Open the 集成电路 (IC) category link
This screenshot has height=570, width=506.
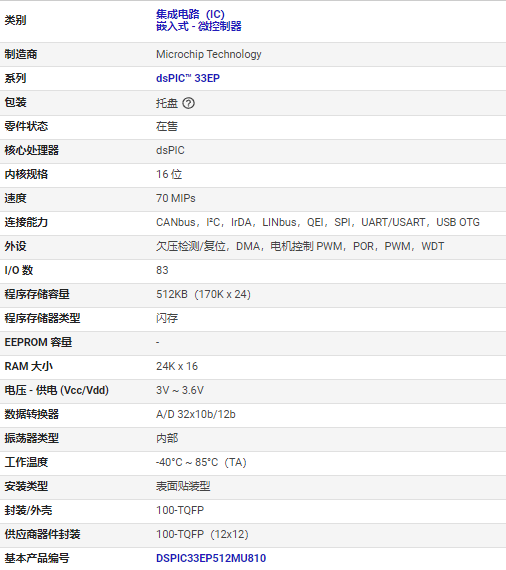[x=190, y=14]
